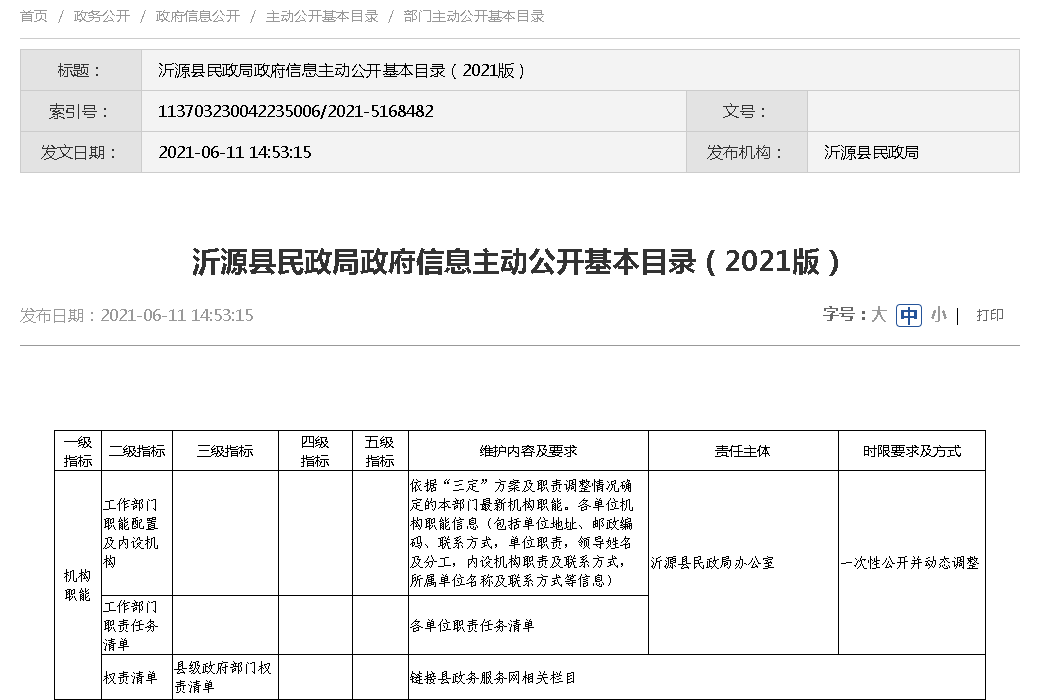Go to 首页 in the breadcrumb
Image resolution: width=1039 pixels, height=700 pixels.
33,16
